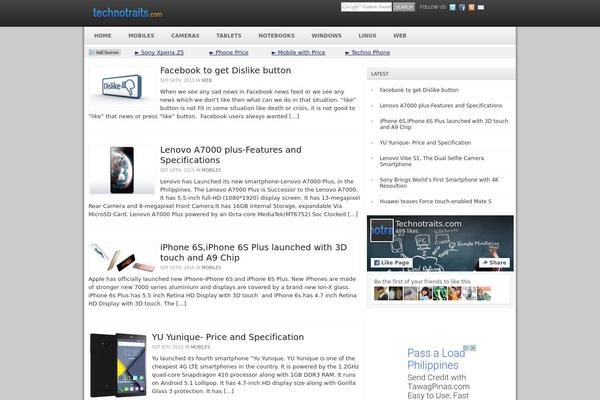Viewport: 600px width, 400px height.
Task: Open sidebar link Lenovo Vibe S1 Dual Selfie Camera
Action: [432, 161]
